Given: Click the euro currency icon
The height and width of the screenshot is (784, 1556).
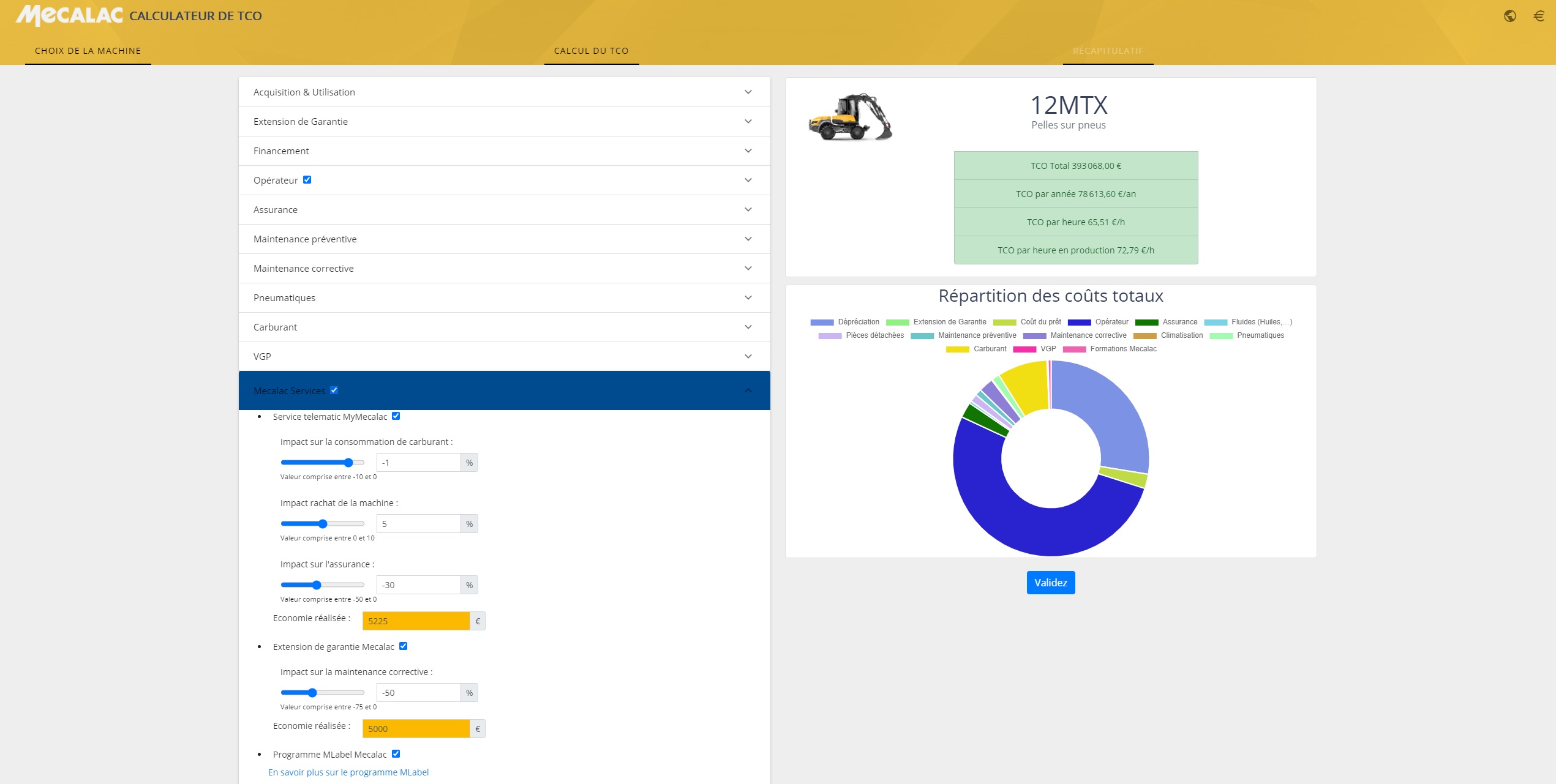Looking at the screenshot, I should [1538, 16].
